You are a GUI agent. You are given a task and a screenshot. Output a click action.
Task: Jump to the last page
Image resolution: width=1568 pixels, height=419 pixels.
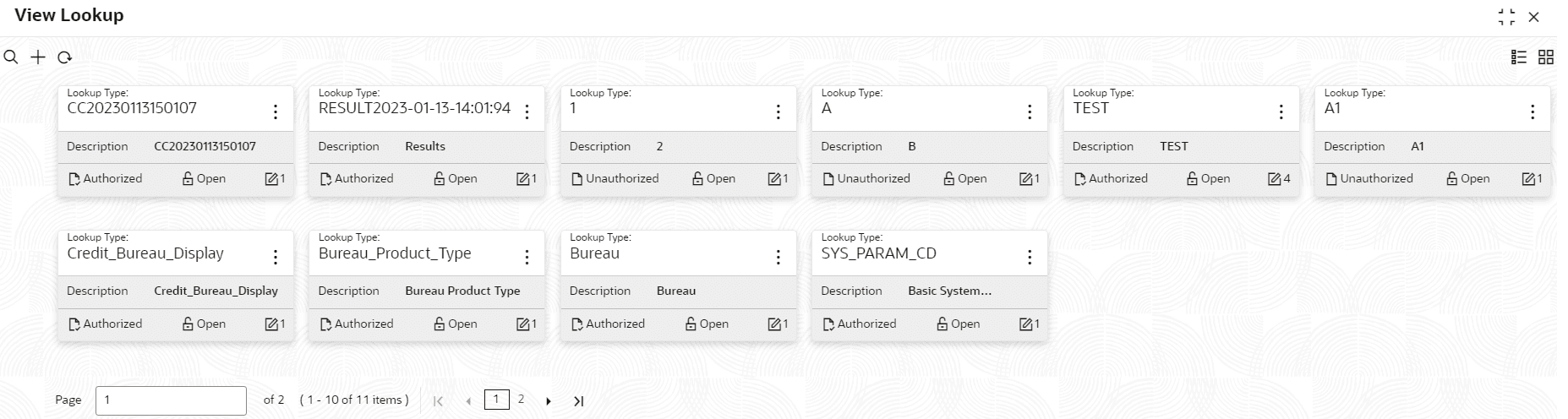tap(578, 401)
